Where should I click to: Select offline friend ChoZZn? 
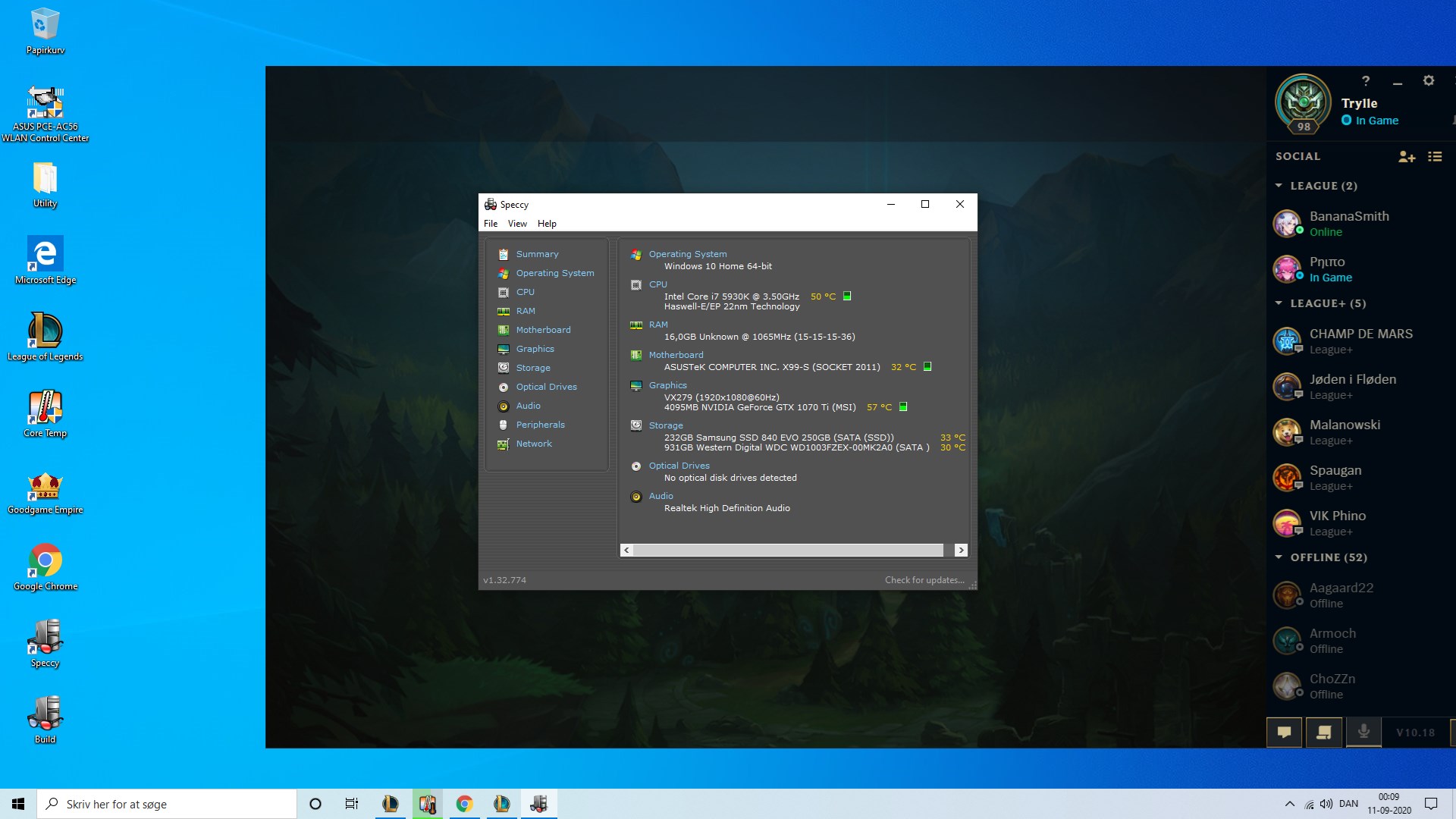click(1361, 686)
